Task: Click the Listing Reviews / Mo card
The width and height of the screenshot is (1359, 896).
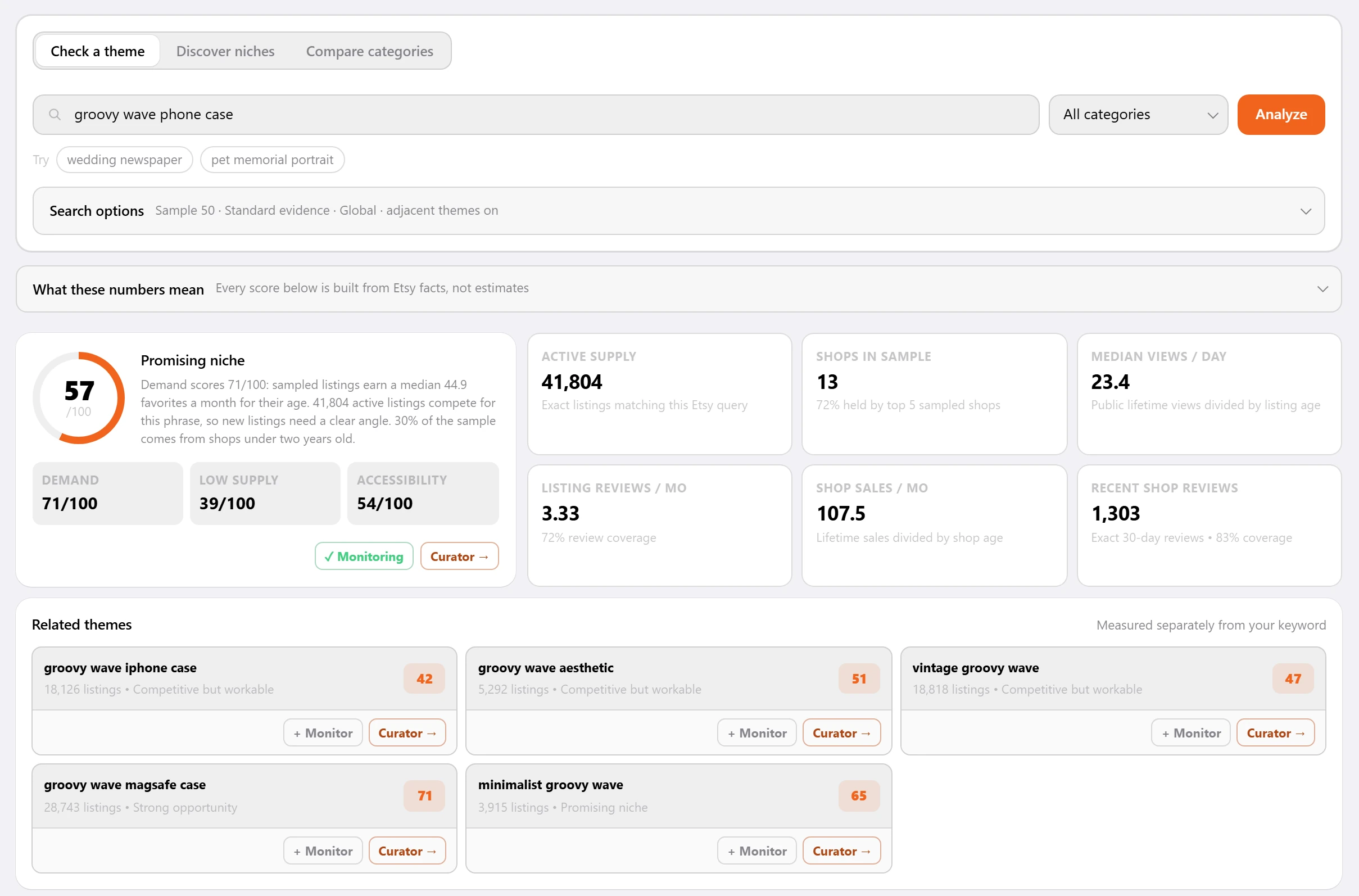Action: [659, 525]
